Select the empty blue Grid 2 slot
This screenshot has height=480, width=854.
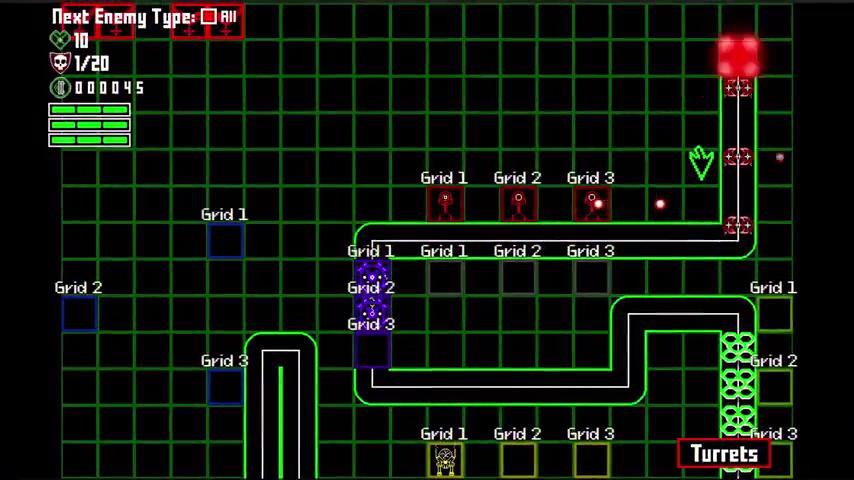pyautogui.click(x=79, y=314)
